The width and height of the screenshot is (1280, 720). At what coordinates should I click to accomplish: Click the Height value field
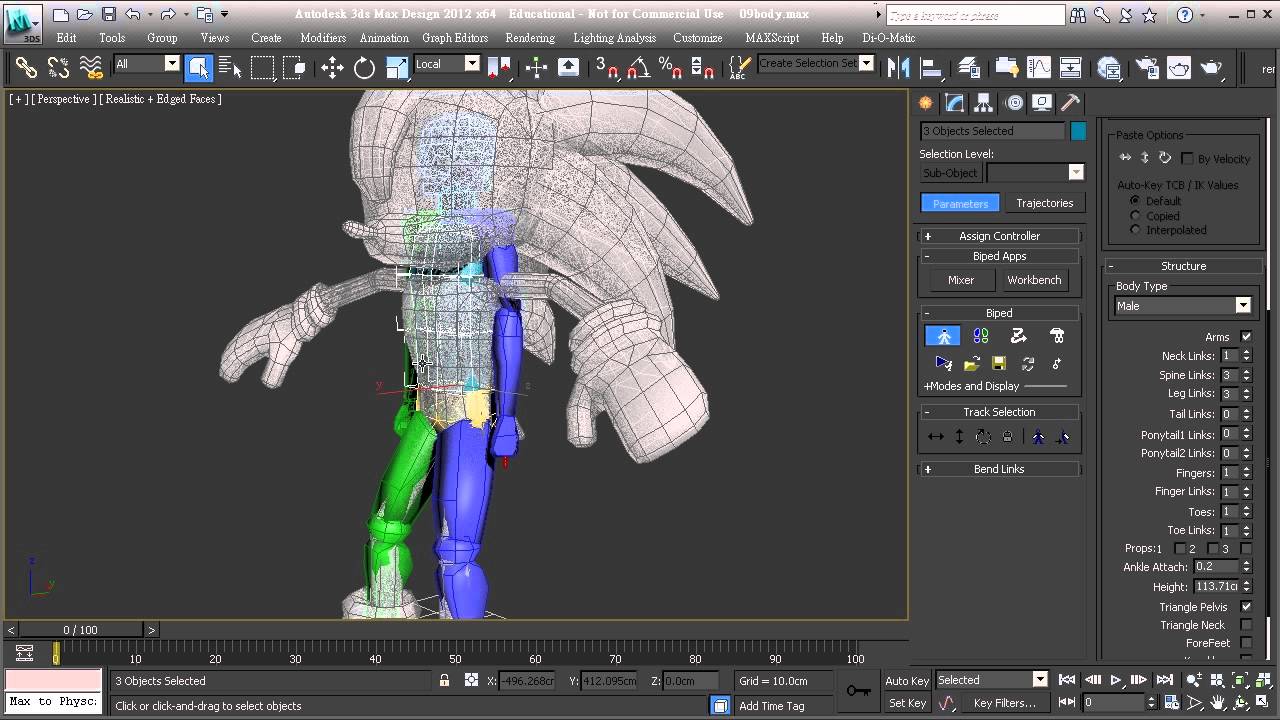pos(1216,587)
